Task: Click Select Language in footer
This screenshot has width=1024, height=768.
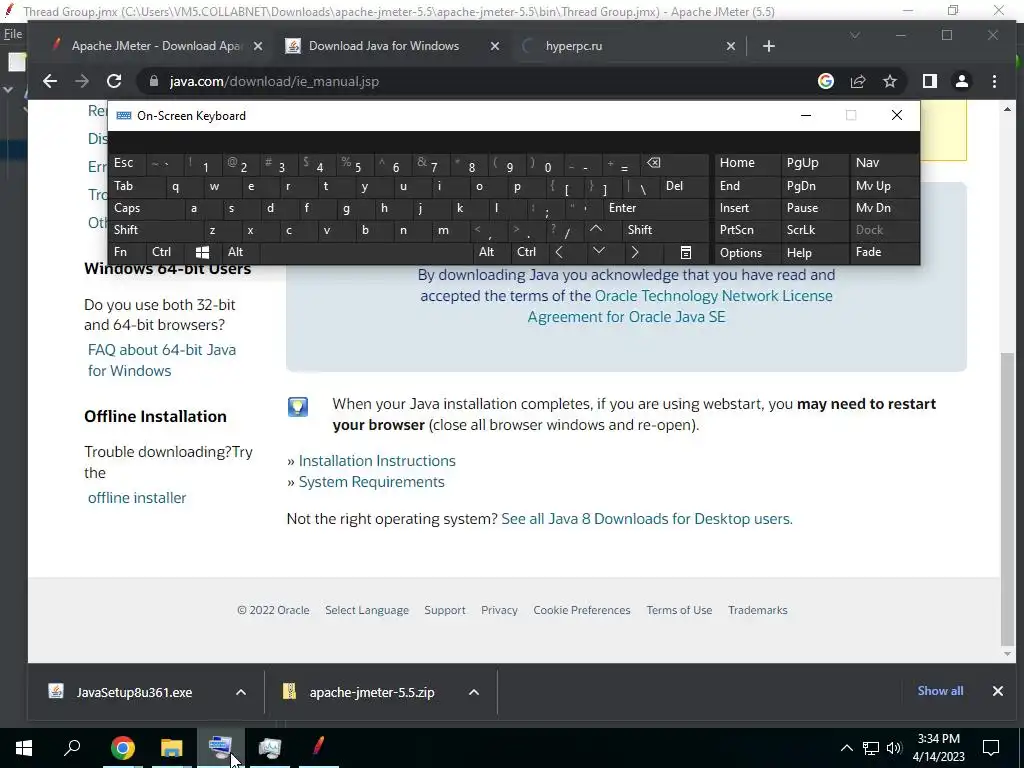Action: point(367,610)
